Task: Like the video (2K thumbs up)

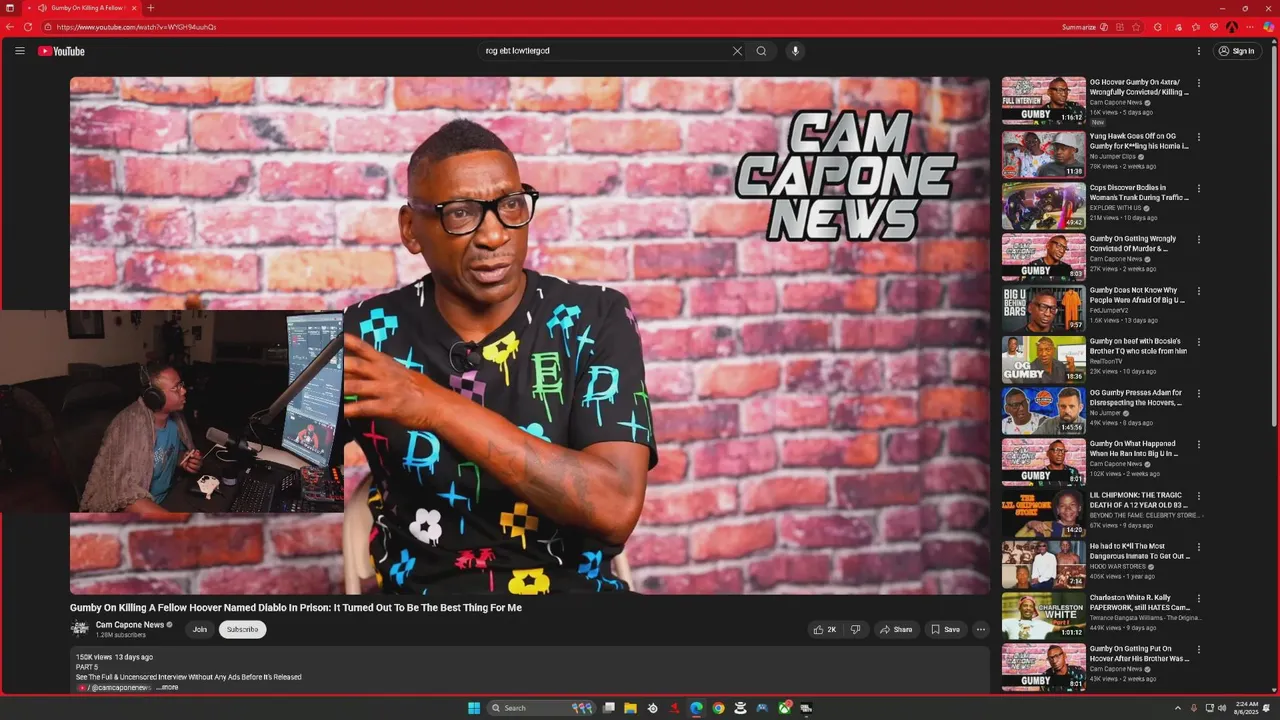Action: point(825,629)
